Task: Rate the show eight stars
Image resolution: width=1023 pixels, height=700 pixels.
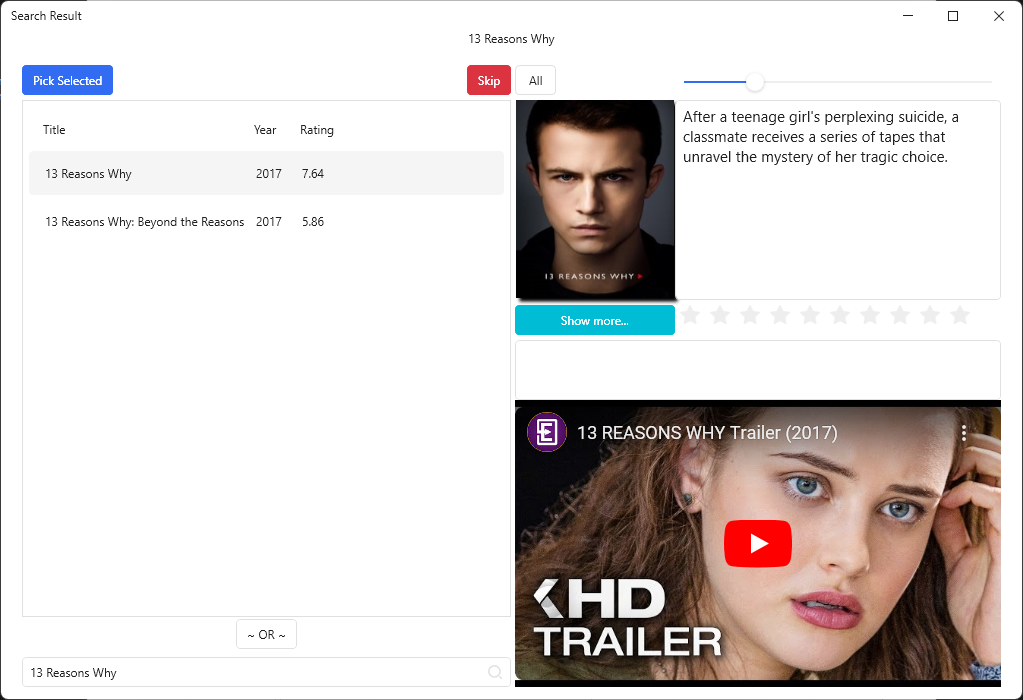Action: [x=900, y=316]
